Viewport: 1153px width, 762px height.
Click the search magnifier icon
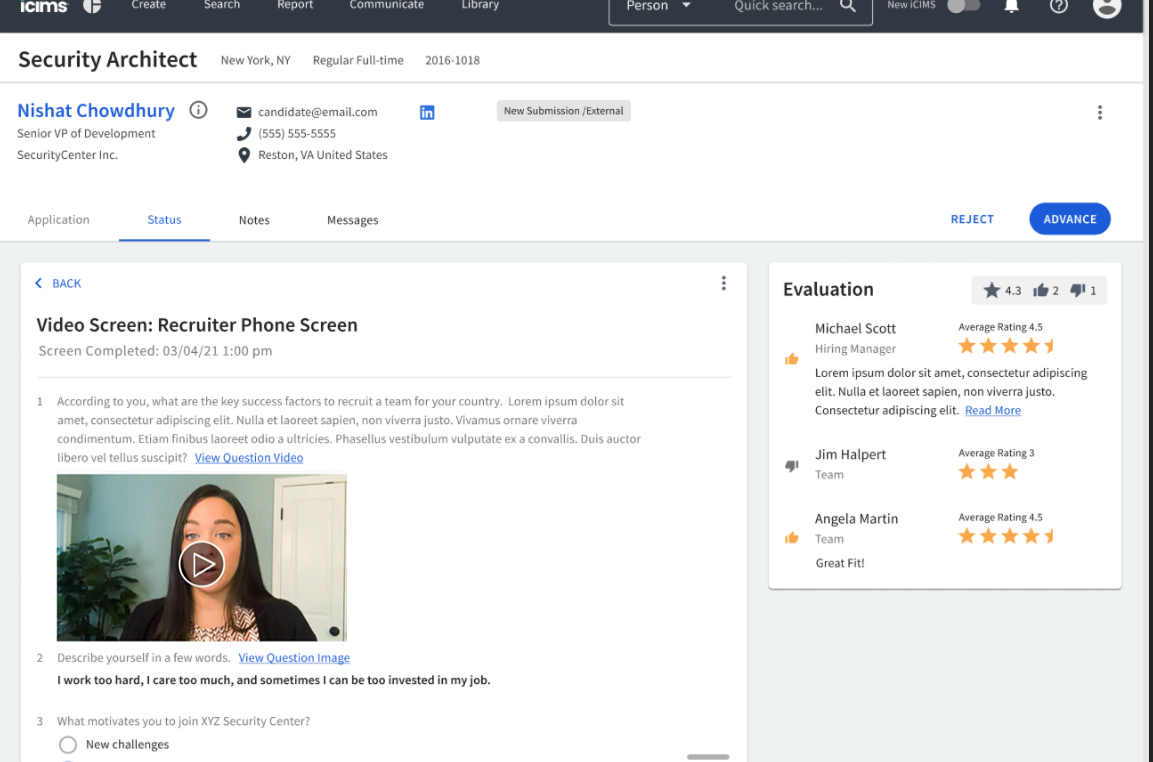(848, 6)
